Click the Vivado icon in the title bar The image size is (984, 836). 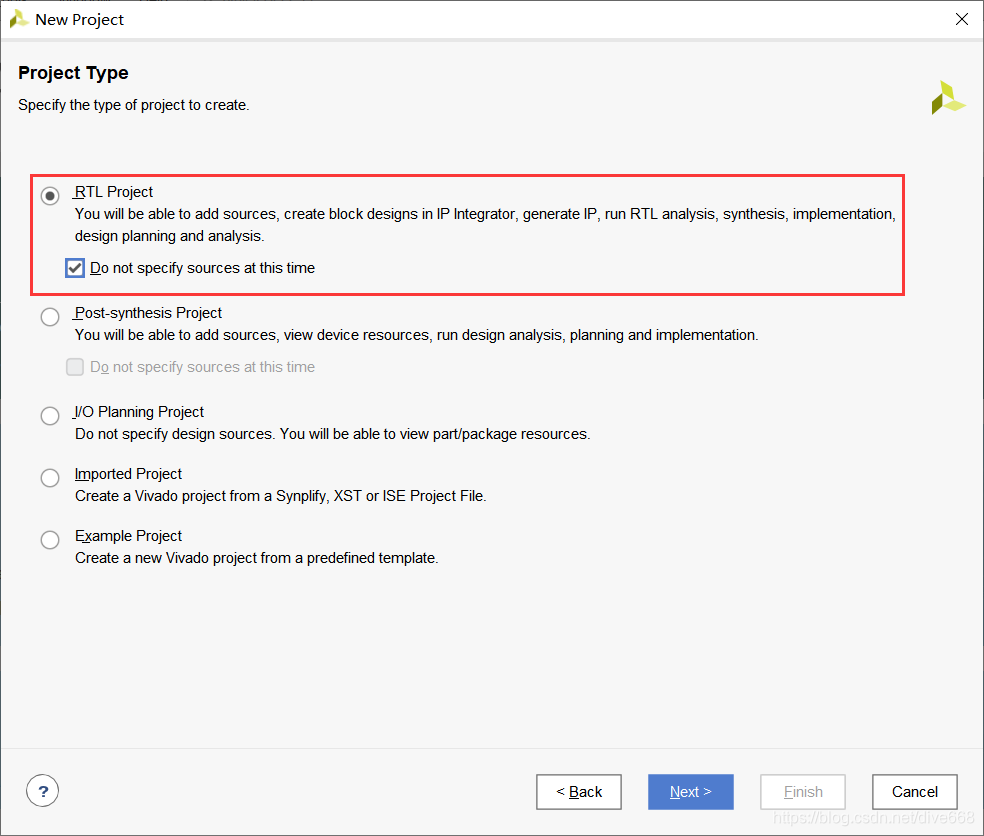coord(19,19)
